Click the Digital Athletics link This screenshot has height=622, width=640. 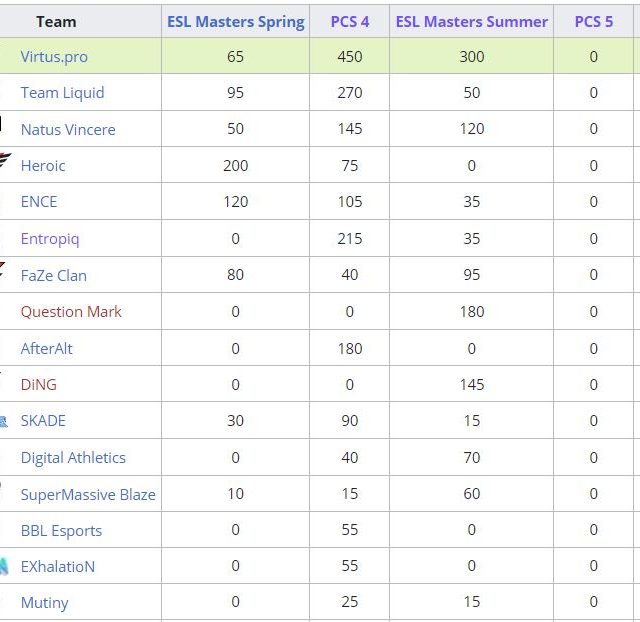coord(73,457)
